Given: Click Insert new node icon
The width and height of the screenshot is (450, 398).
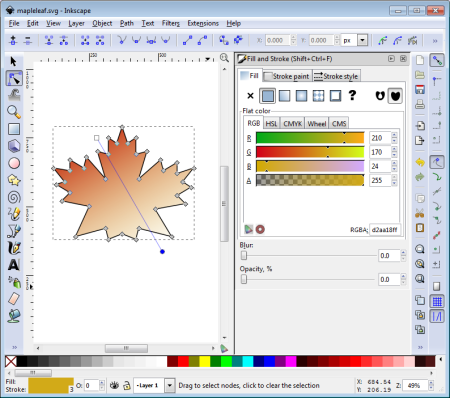Looking at the screenshot, I should (13, 41).
